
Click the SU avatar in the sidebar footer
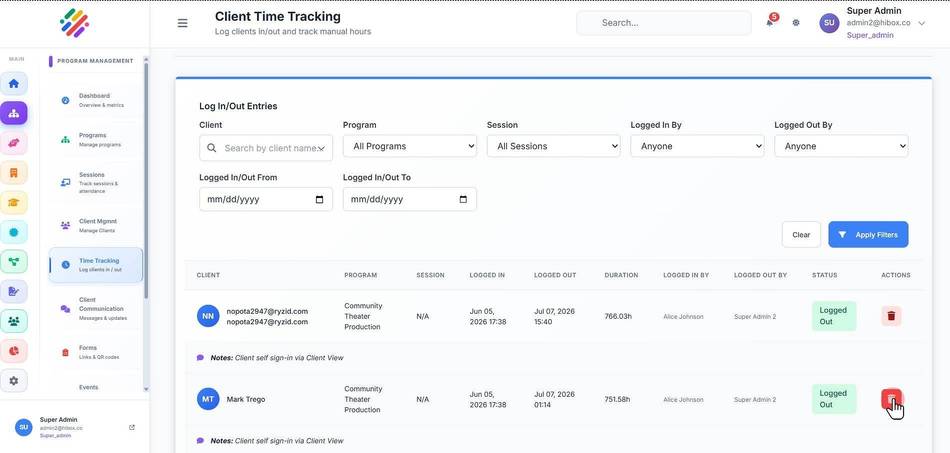[x=24, y=427]
